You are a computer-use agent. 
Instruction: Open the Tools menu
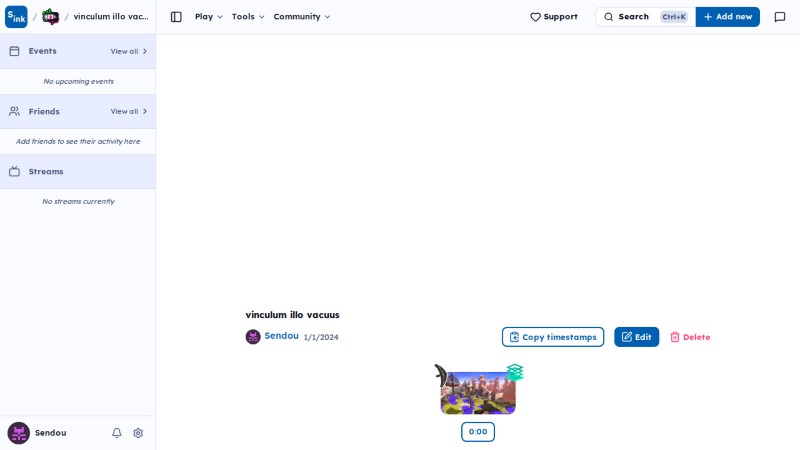coord(248,16)
